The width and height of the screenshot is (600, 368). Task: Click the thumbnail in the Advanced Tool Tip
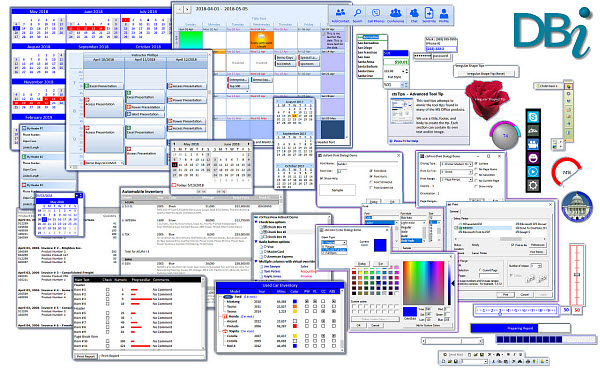(402, 111)
